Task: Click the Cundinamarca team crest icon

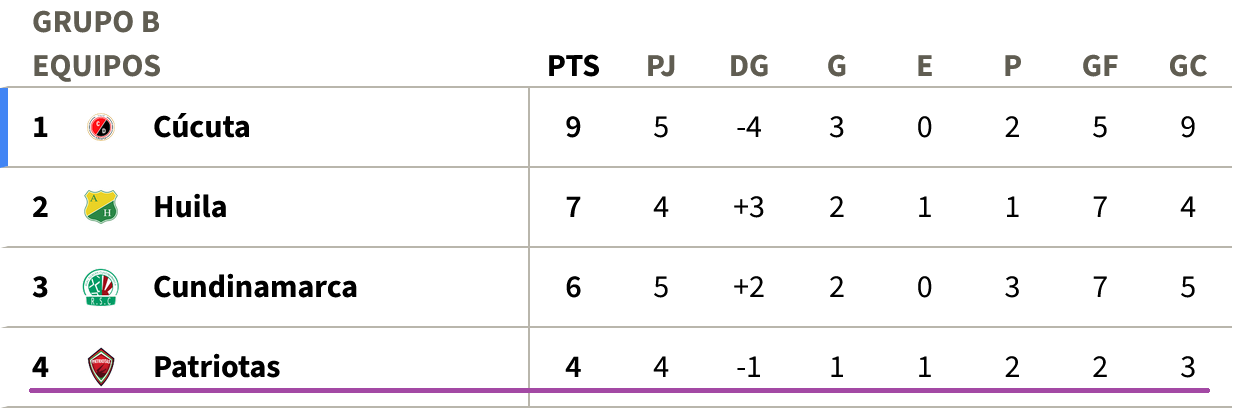Action: tap(100, 287)
